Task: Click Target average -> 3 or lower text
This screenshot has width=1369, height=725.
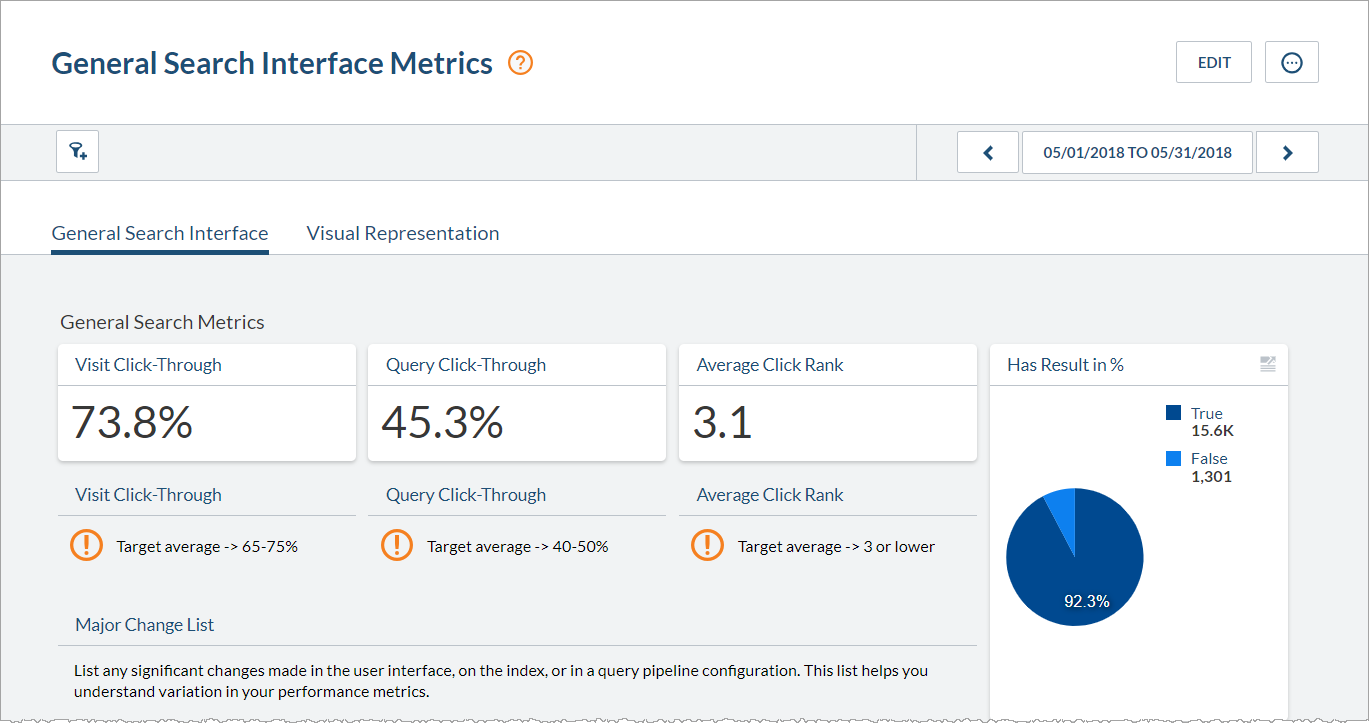Action: pyautogui.click(x=836, y=547)
